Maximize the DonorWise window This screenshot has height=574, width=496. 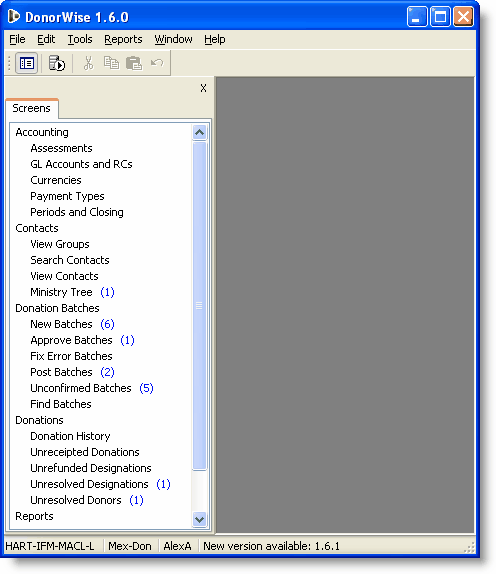440,17
